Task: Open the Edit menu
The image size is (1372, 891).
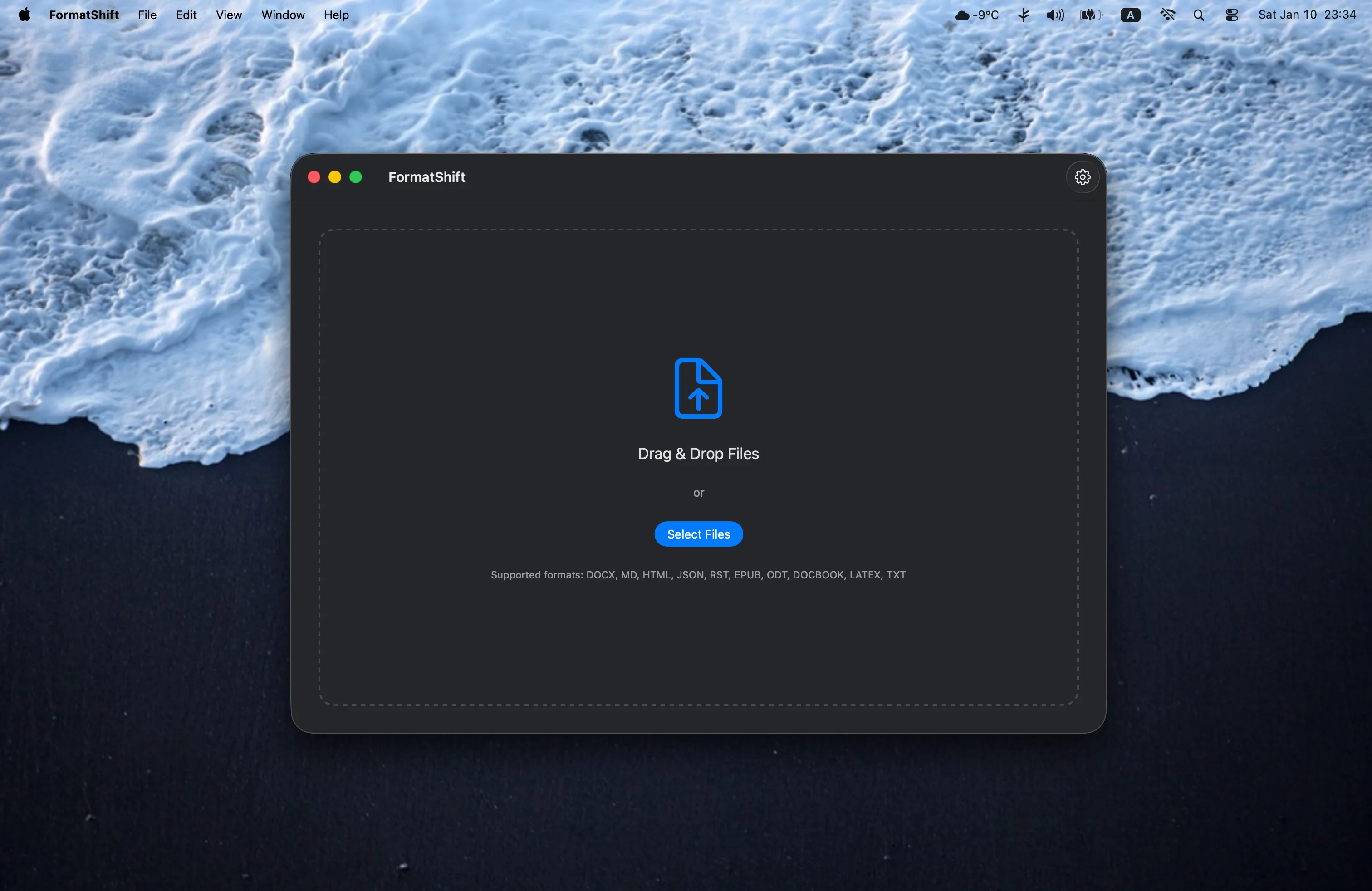Action: (x=186, y=15)
